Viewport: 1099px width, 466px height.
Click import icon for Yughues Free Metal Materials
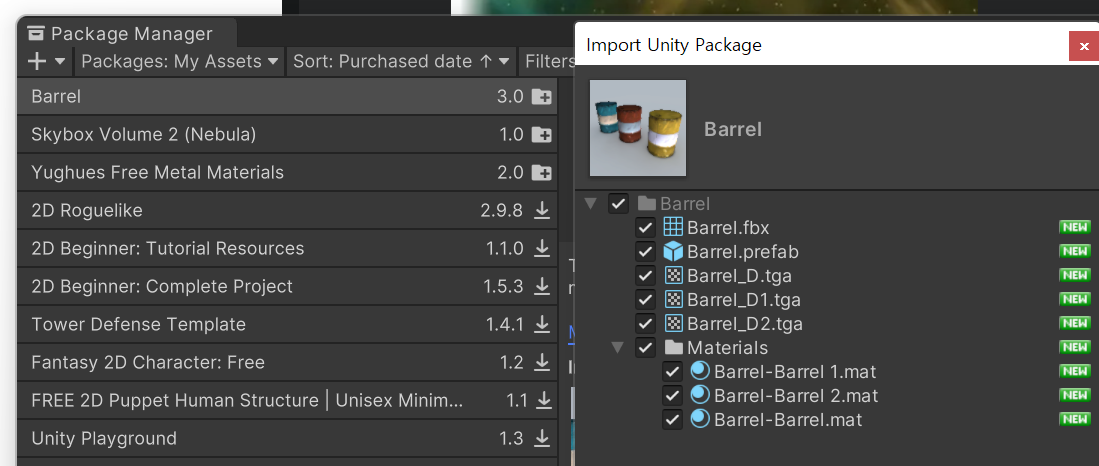(x=541, y=172)
